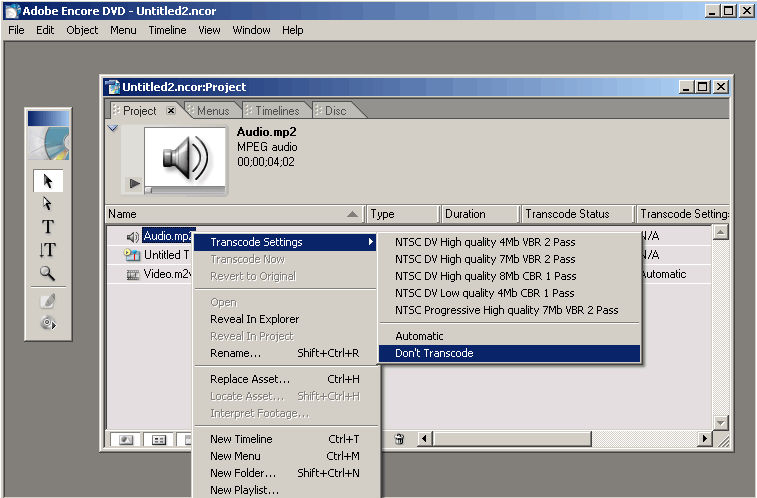The width and height of the screenshot is (757, 498).
Task: Click the Preview disc icon in toolbox
Action: tap(48, 322)
